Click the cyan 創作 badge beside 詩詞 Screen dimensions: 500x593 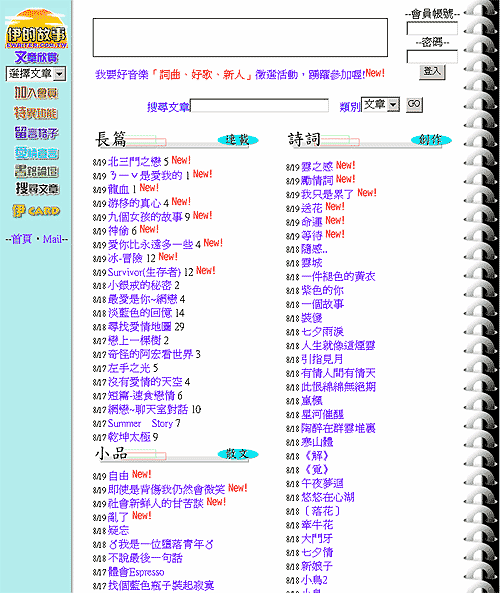431,140
